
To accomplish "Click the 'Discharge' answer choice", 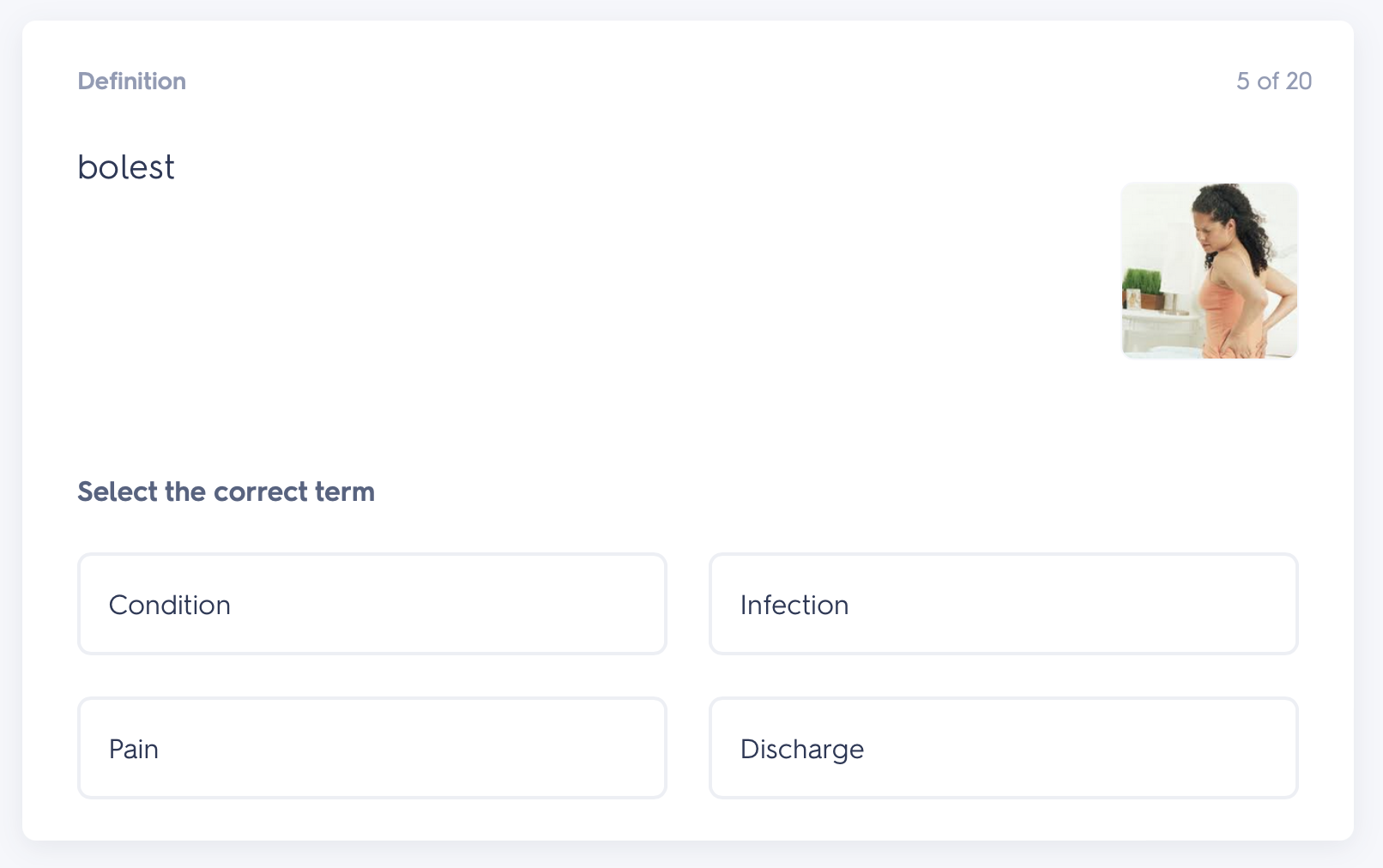I will tap(1004, 748).
